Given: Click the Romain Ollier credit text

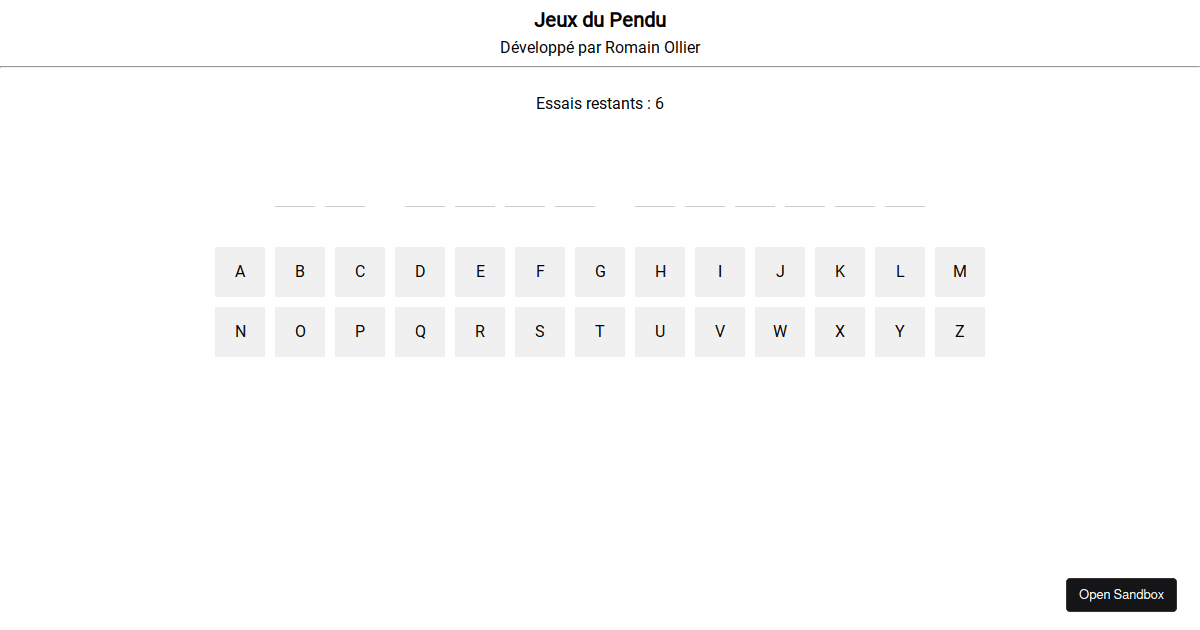Looking at the screenshot, I should (x=600, y=47).
